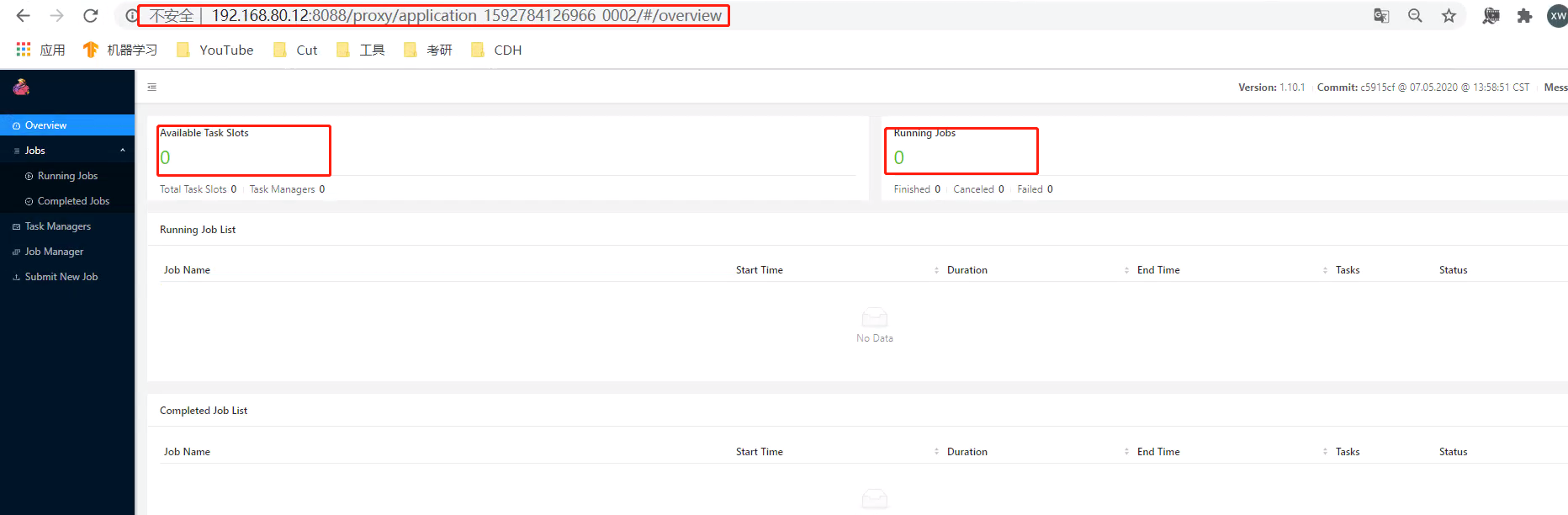Open the 考研 bookmark folder
Screen dimensions: 1568x515
pyautogui.click(x=427, y=50)
